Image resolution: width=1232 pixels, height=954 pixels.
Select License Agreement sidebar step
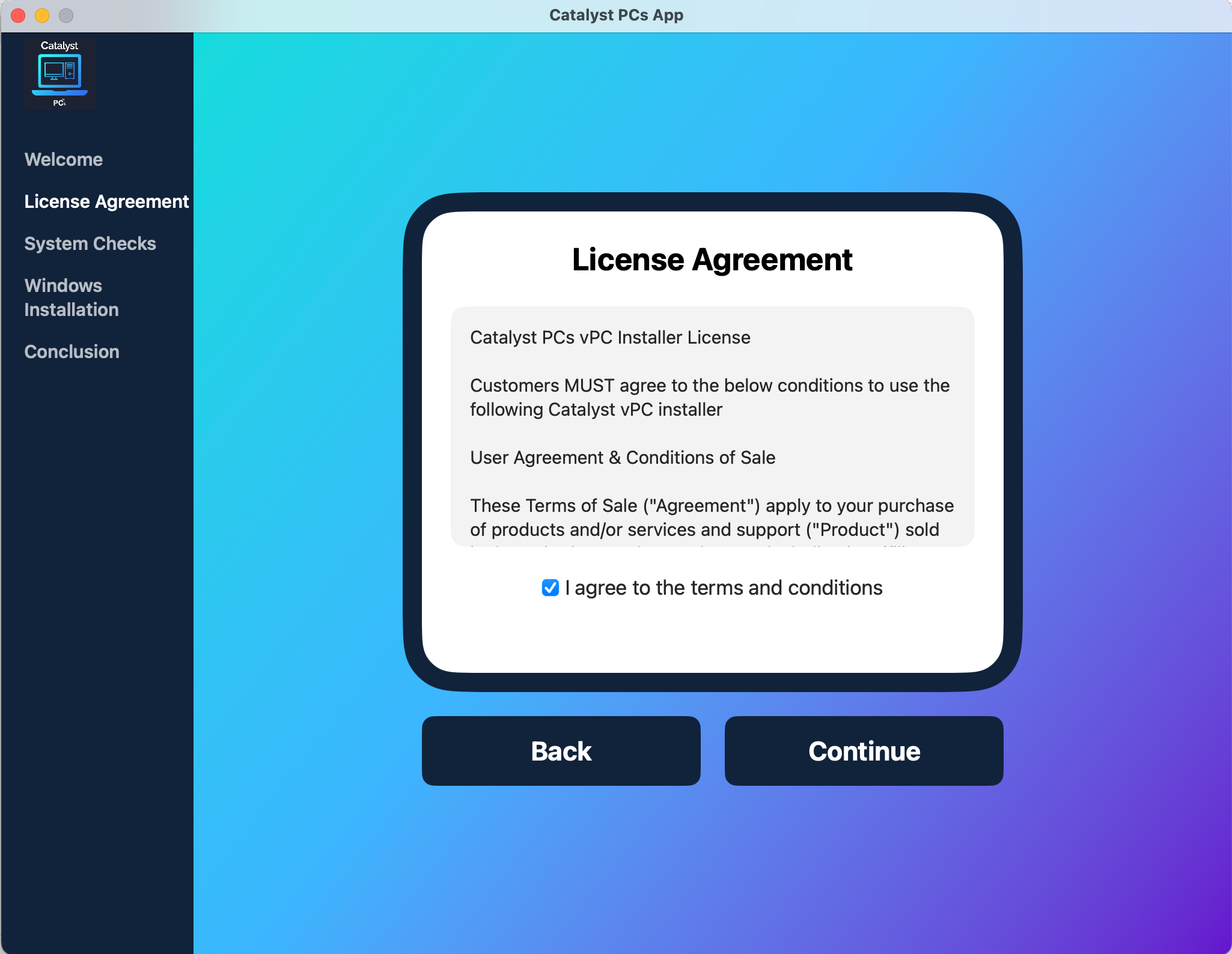click(106, 201)
